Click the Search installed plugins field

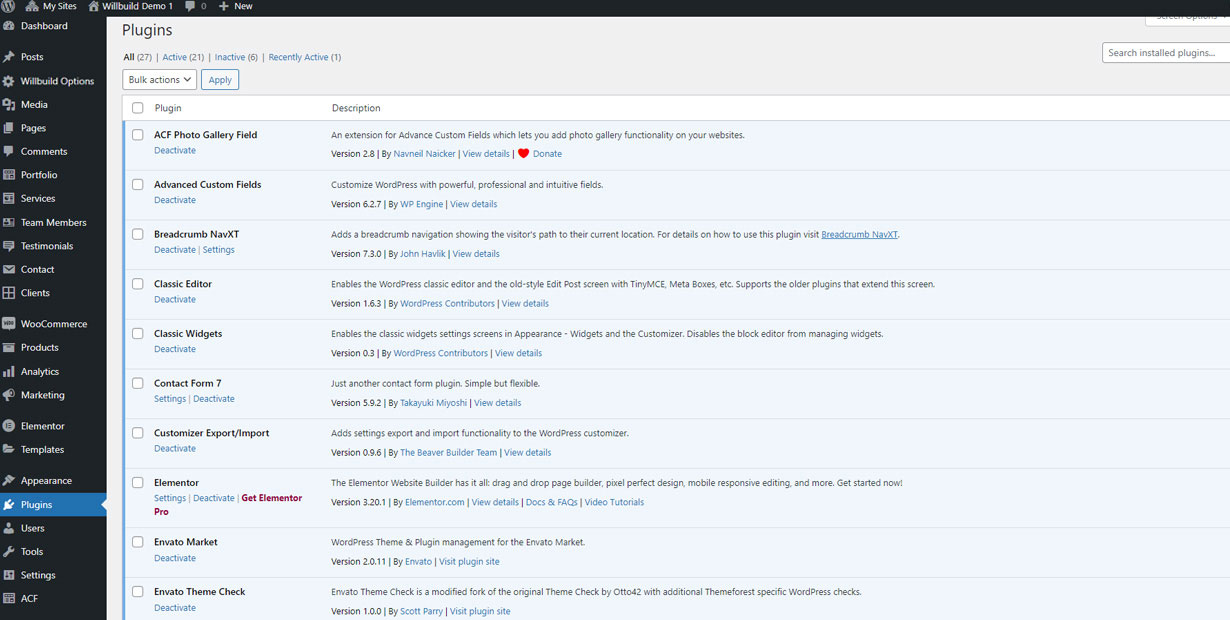click(1166, 53)
